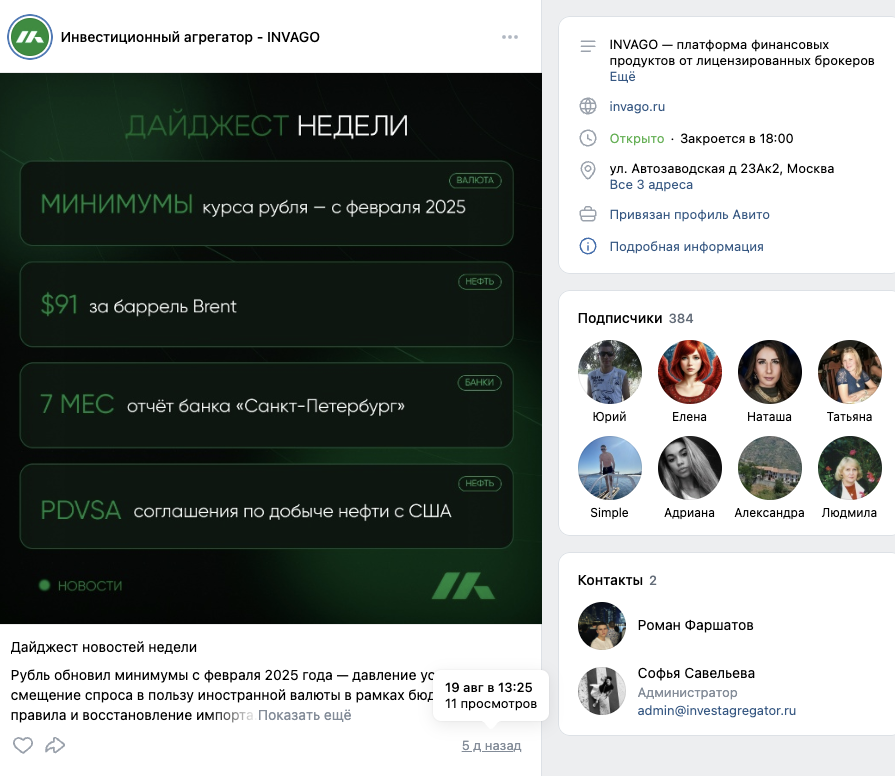Open subscriber Татьяна's profile avatar
This screenshot has height=776, width=895.
coord(849,372)
